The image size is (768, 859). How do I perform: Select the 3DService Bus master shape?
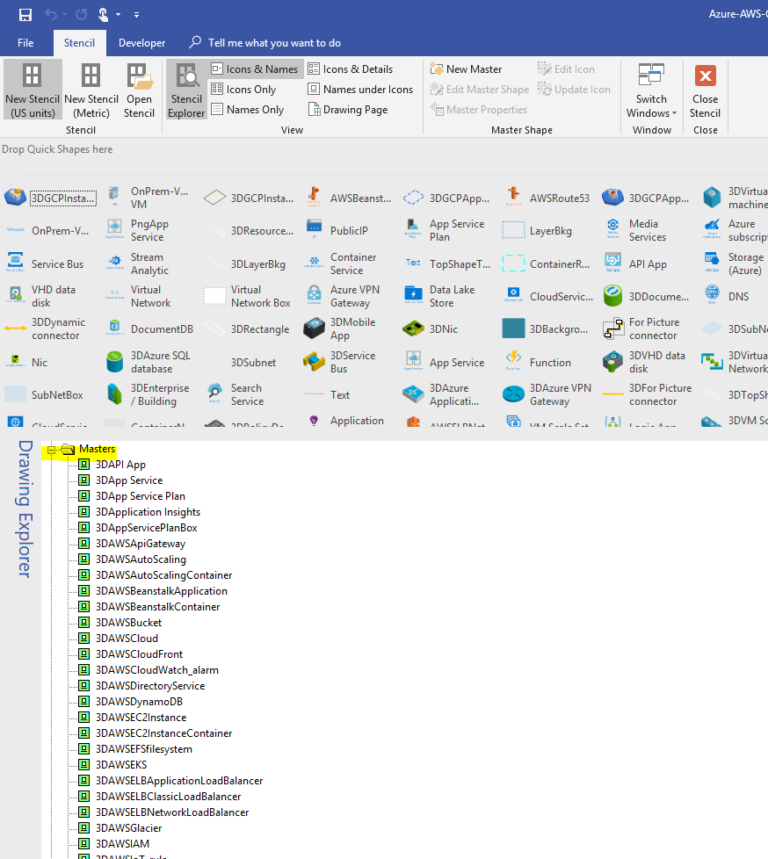click(340, 362)
